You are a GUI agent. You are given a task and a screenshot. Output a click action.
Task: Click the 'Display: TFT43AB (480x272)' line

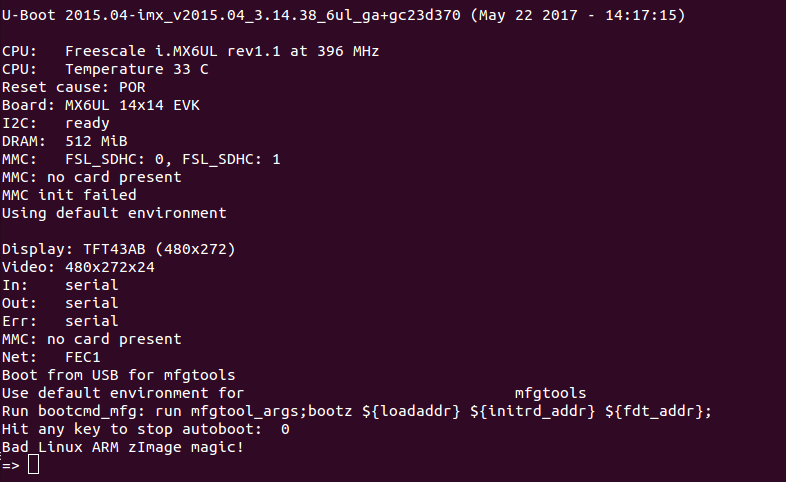(x=119, y=249)
